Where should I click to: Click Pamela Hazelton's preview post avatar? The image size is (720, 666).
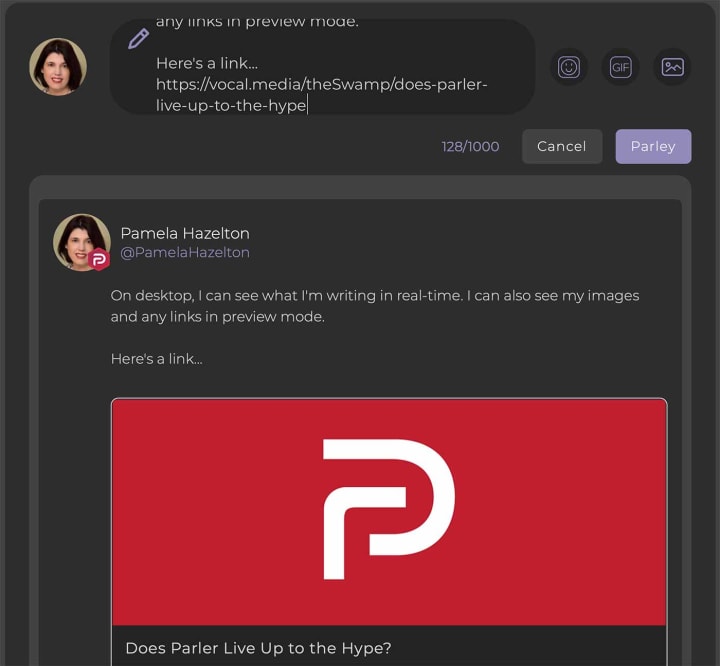pyautogui.click(x=82, y=242)
